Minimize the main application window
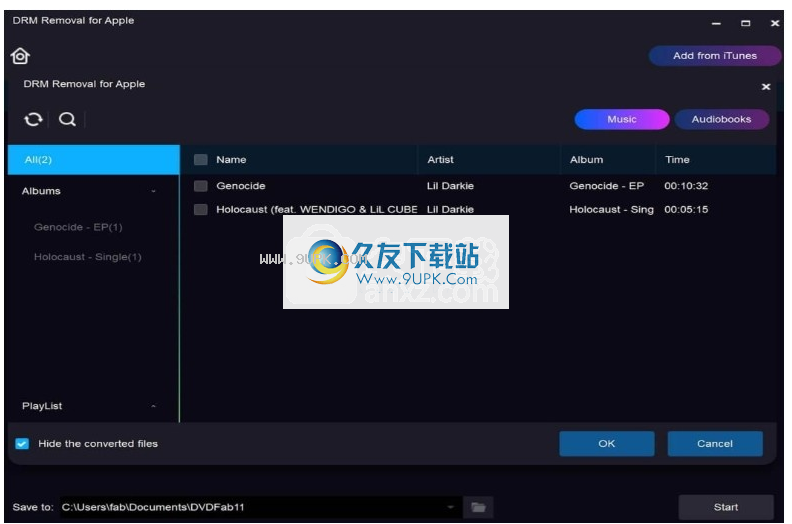Image resolution: width=792 pixels, height=524 pixels. [716, 23]
